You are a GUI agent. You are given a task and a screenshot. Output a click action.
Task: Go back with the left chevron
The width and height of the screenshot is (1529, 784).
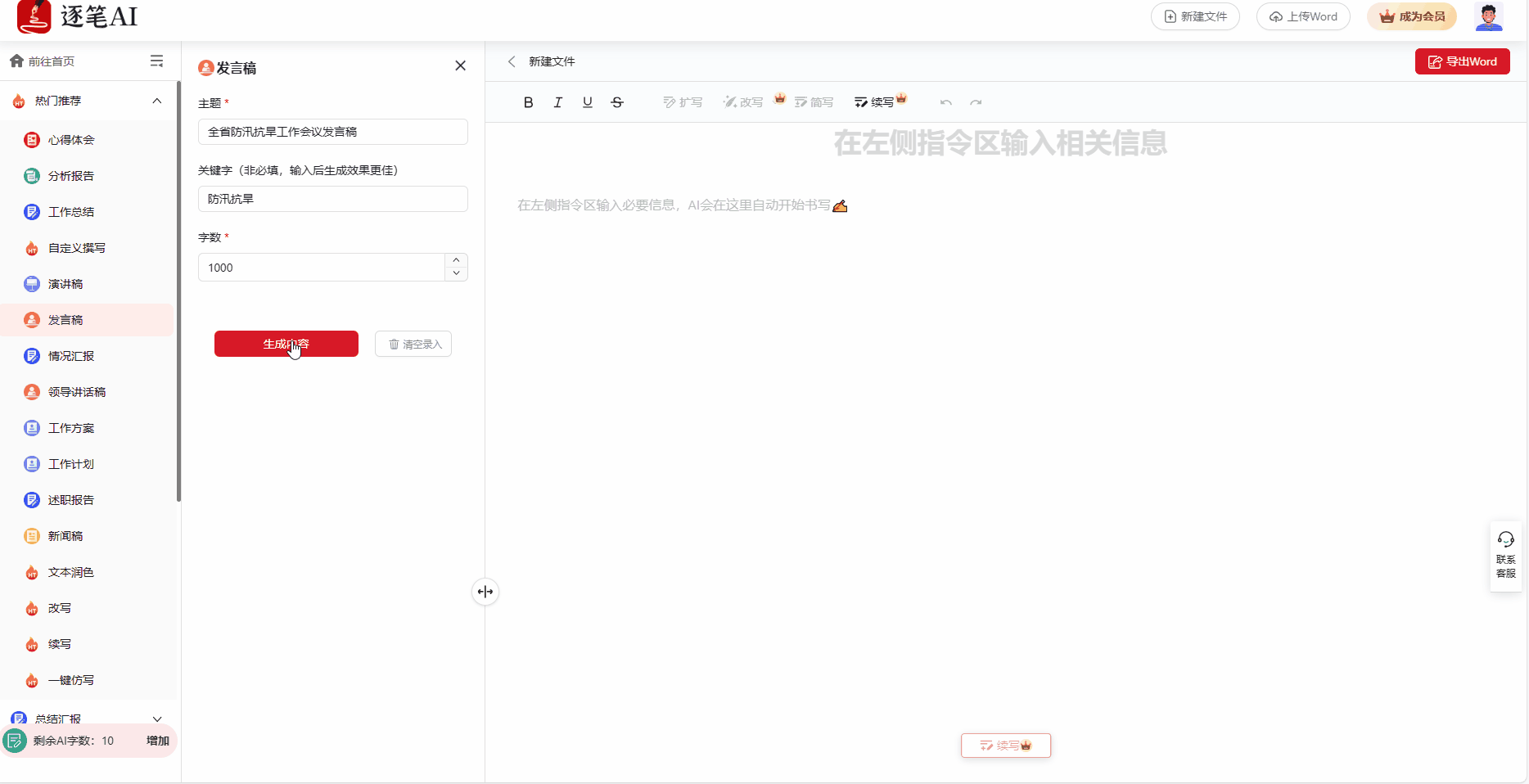point(512,61)
